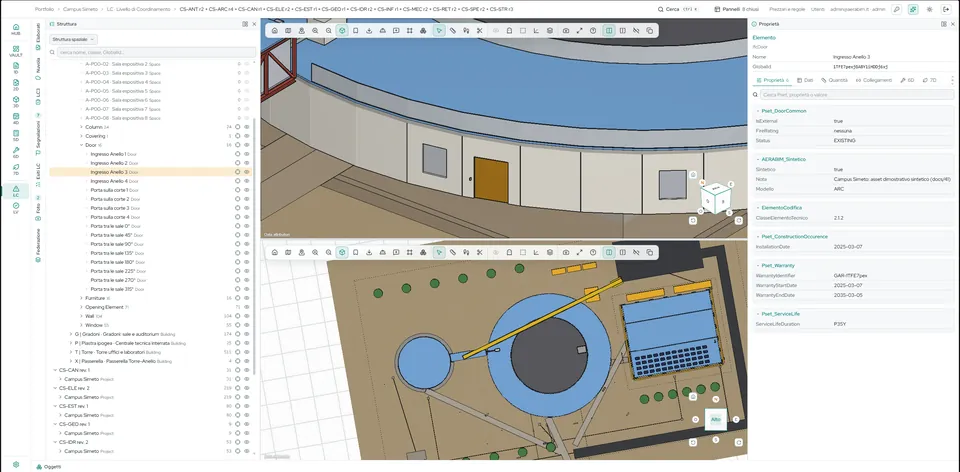Expand the Furniture tree node

point(81,298)
